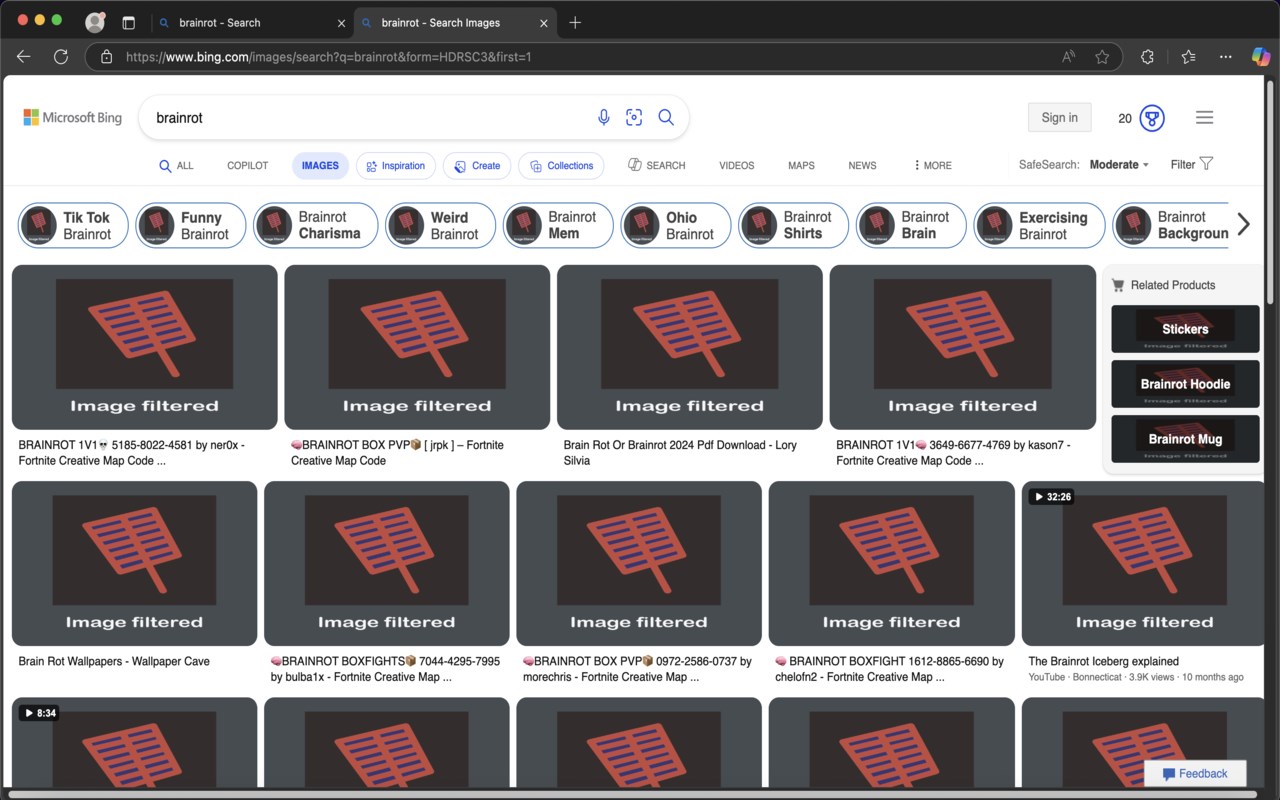Image resolution: width=1280 pixels, height=800 pixels.
Task: Open 'BRAINROT BOX PVP 0972-2586-0737' link
Action: pyautogui.click(x=637, y=669)
